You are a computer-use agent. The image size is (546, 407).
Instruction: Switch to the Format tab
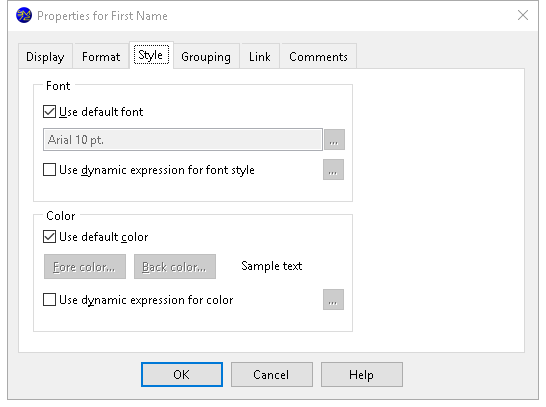click(x=101, y=56)
